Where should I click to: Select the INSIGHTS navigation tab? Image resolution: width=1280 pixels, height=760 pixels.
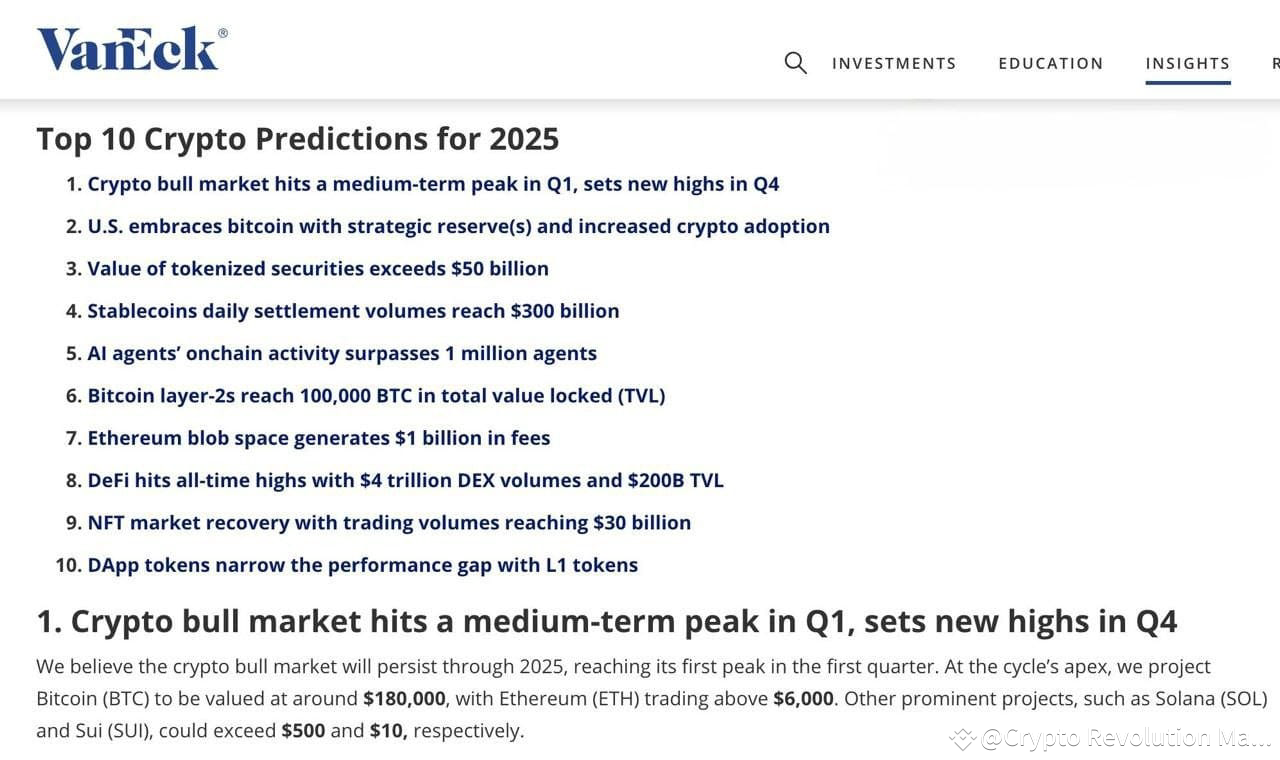point(1187,62)
